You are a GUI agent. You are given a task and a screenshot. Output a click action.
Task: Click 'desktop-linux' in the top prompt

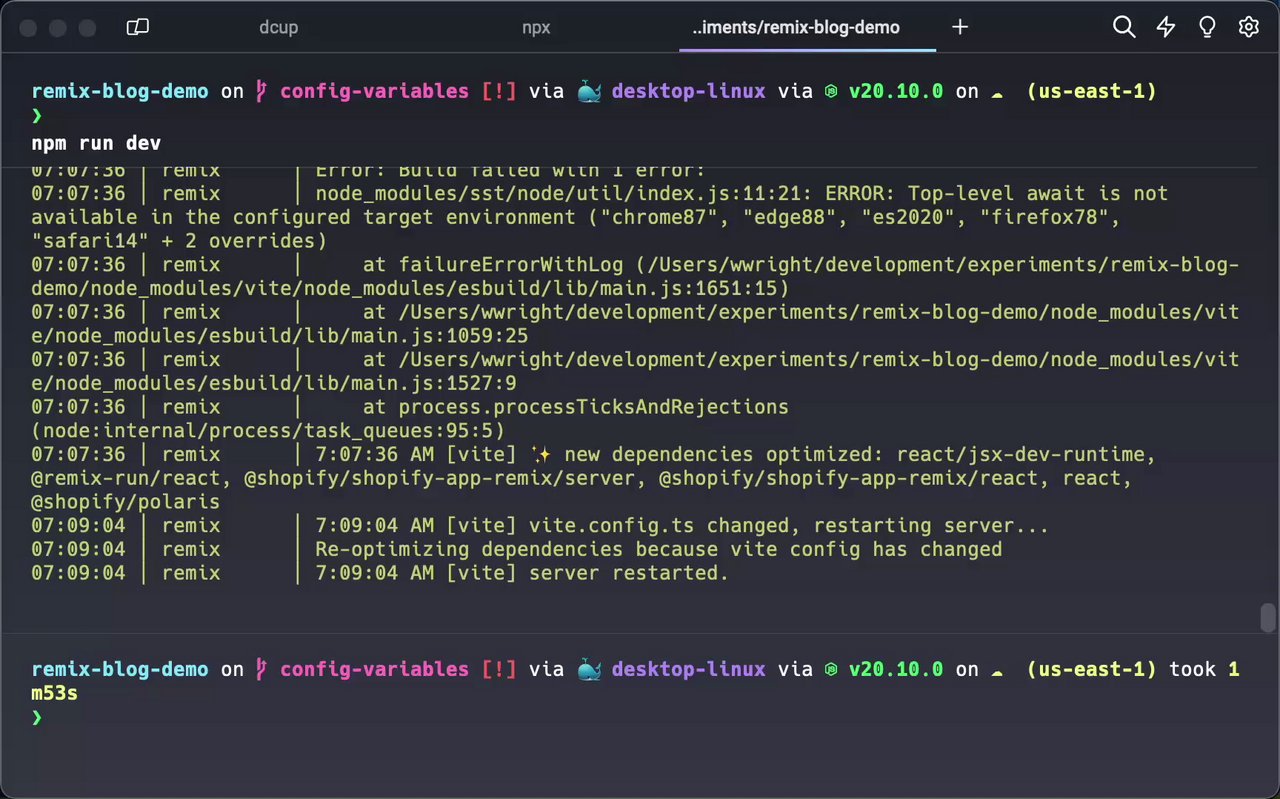coord(689,91)
